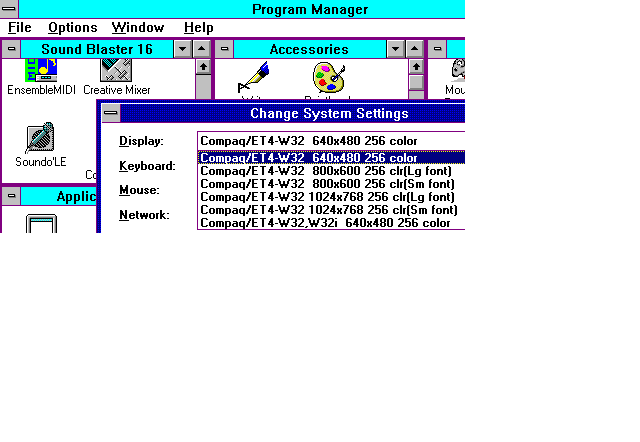Select highlighted 640x480 256 color list entry

click(x=331, y=158)
